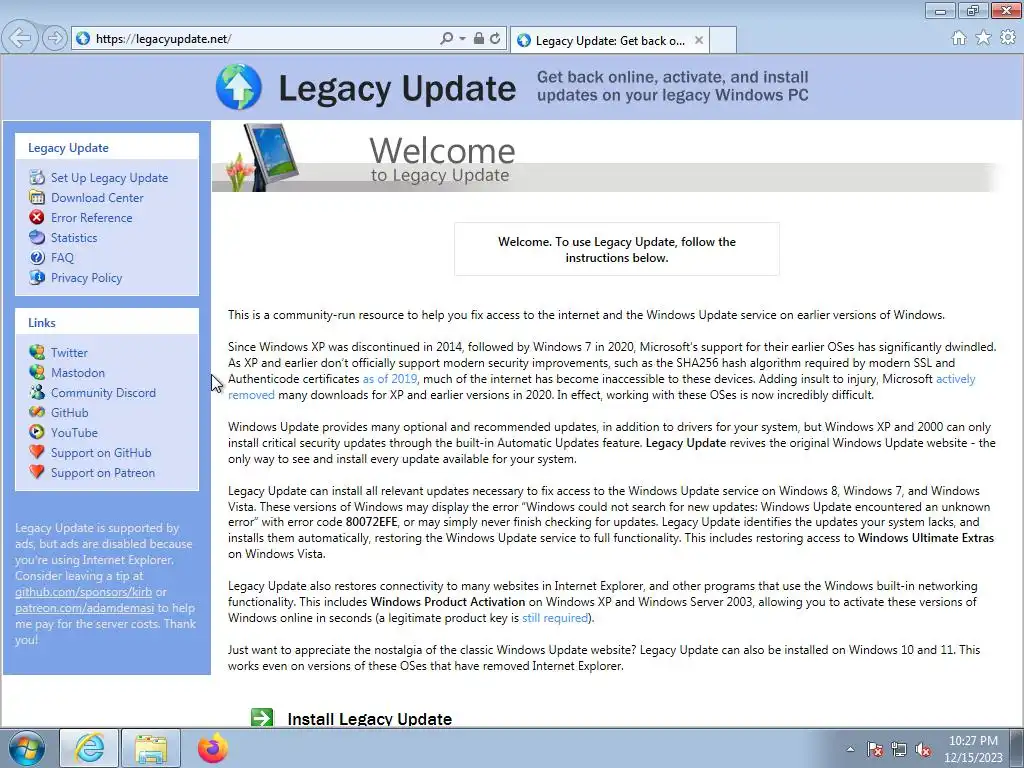Image resolution: width=1024 pixels, height=768 pixels.
Task: Click the Privacy Policy info icon
Action: pyautogui.click(x=37, y=278)
